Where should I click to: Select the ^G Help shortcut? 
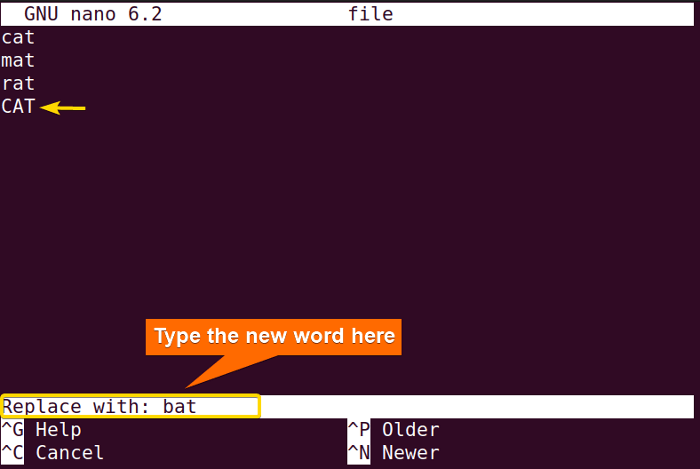[x=42, y=430]
